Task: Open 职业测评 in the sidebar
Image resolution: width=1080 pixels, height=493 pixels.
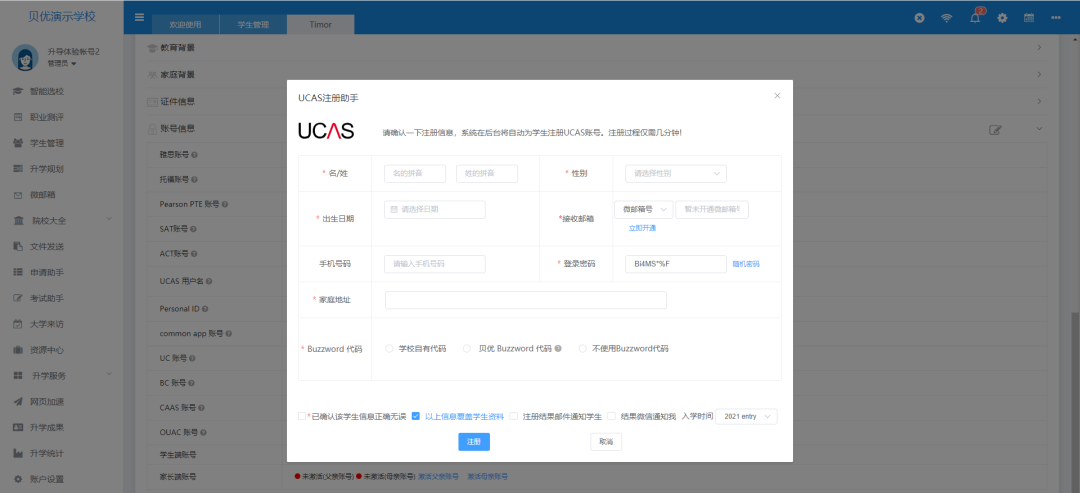Action: pos(47,117)
